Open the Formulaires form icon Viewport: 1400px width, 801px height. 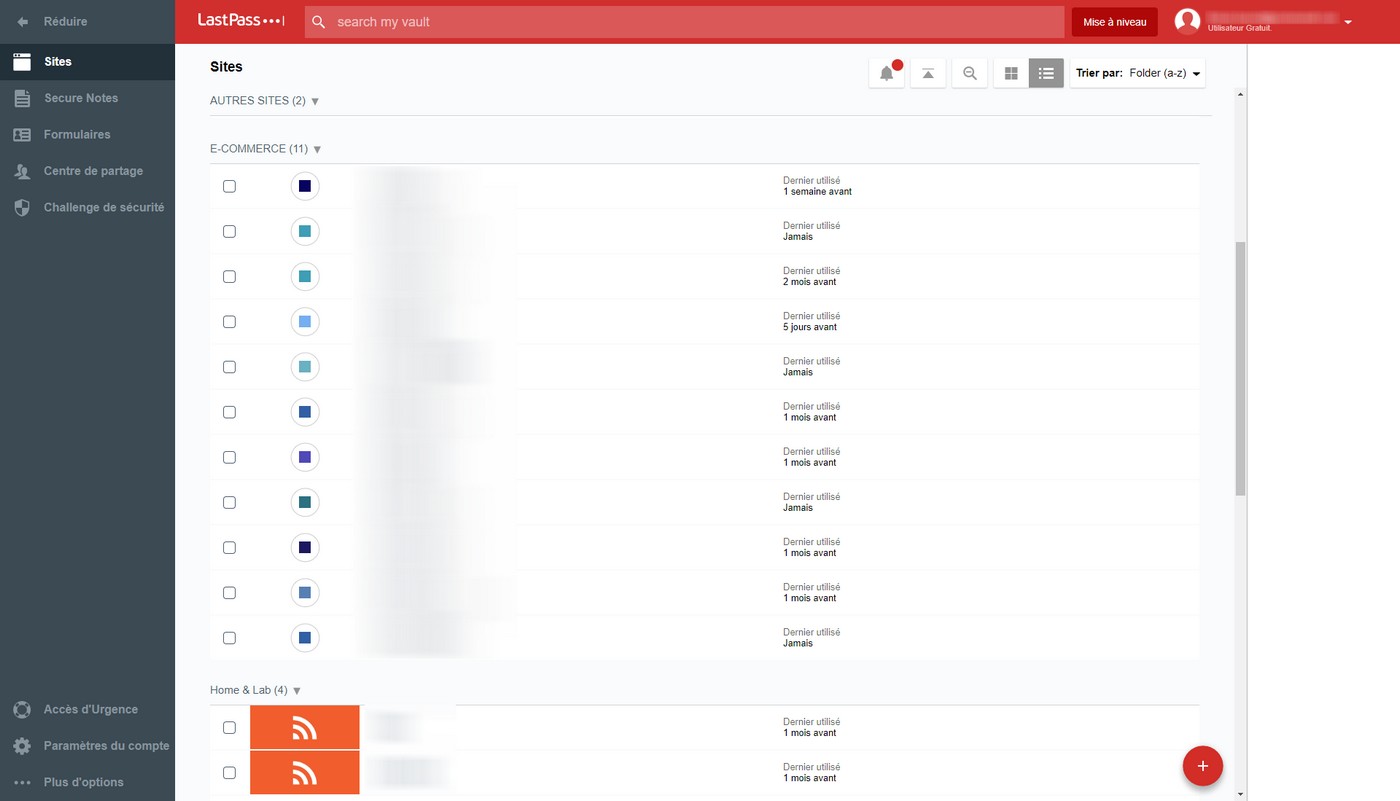22,134
